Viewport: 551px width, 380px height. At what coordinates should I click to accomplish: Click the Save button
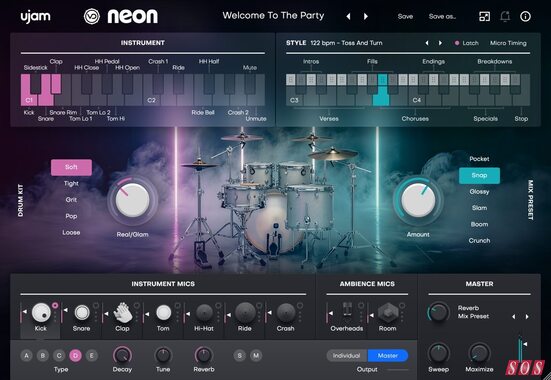coord(405,16)
